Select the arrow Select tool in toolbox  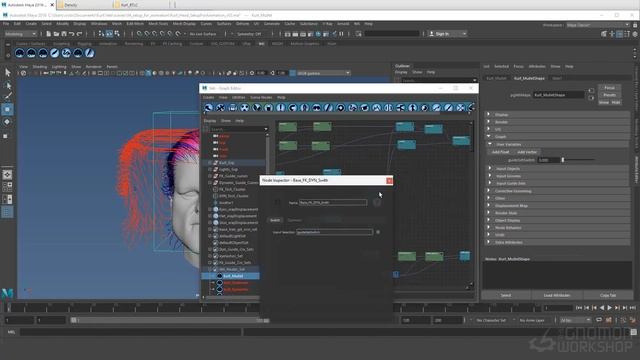[x=7, y=73]
